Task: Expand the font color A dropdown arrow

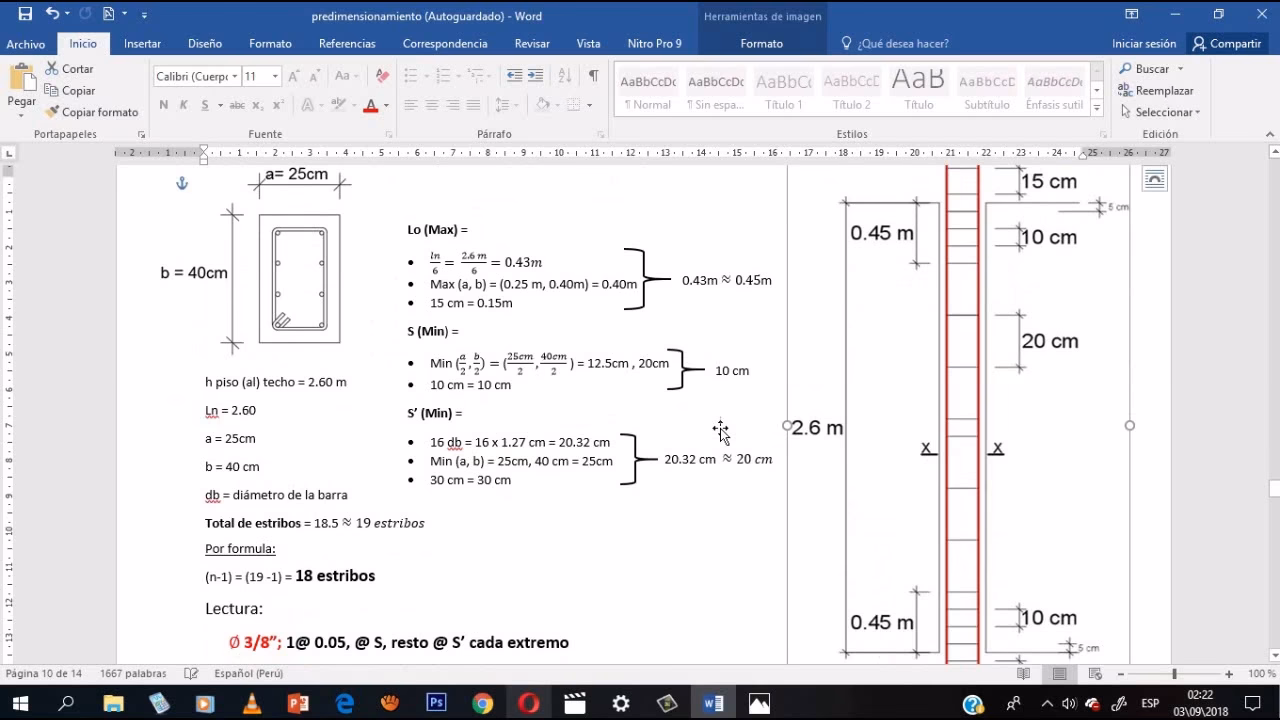Action: tap(386, 105)
